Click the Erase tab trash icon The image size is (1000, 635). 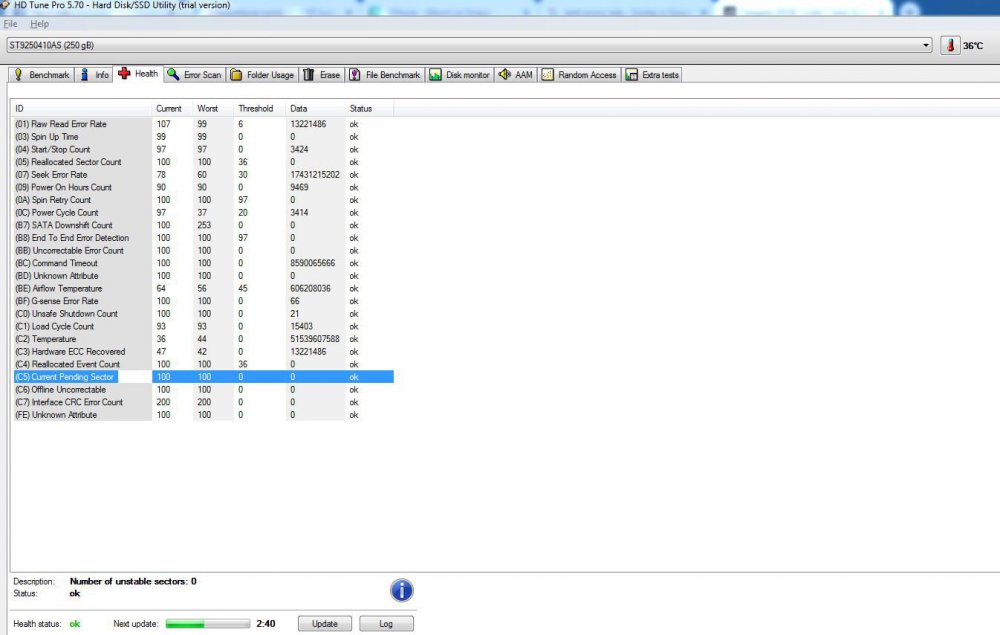pyautogui.click(x=309, y=75)
